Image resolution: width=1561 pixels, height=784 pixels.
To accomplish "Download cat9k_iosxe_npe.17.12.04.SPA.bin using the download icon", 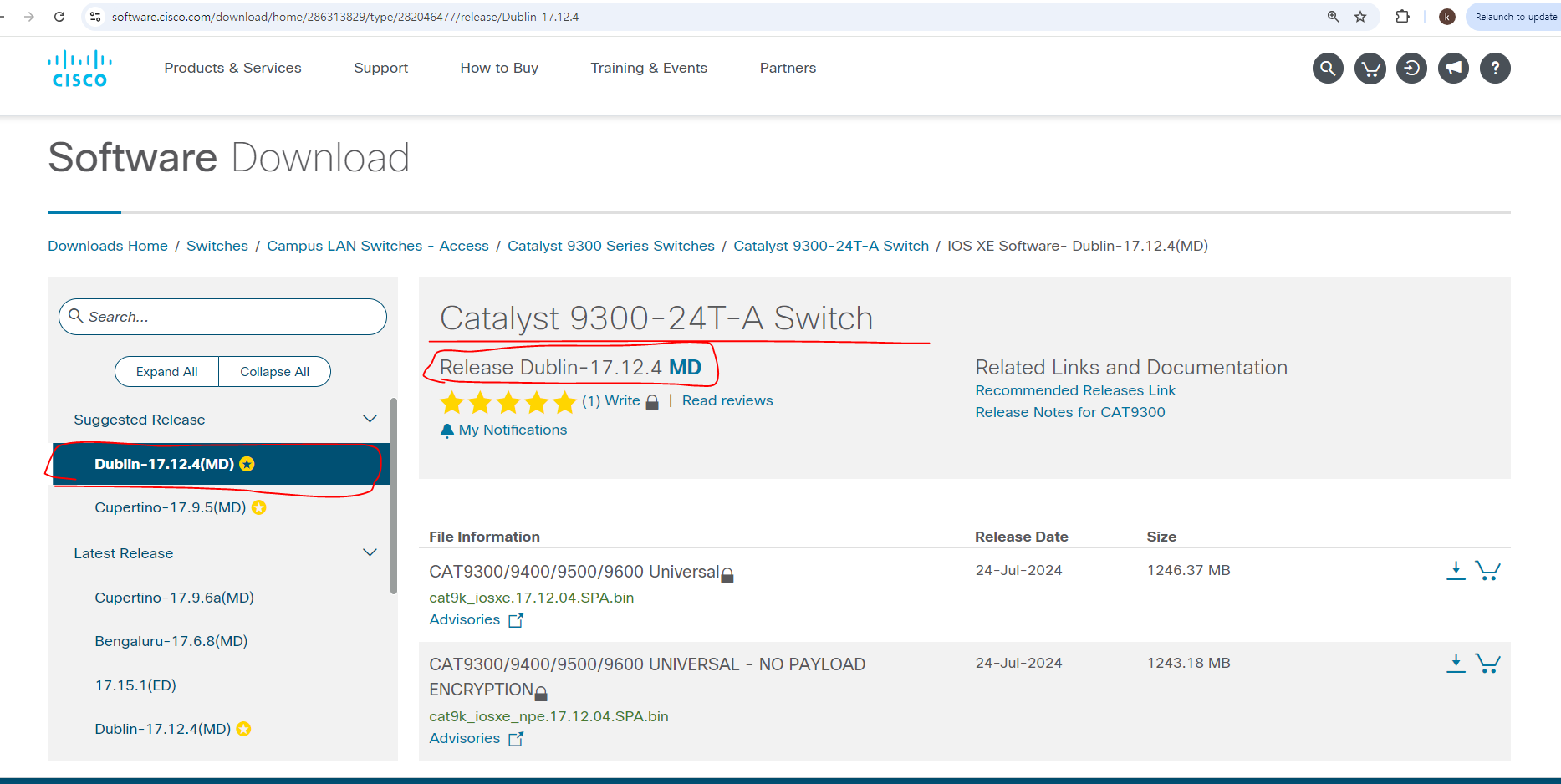I will point(1456,663).
